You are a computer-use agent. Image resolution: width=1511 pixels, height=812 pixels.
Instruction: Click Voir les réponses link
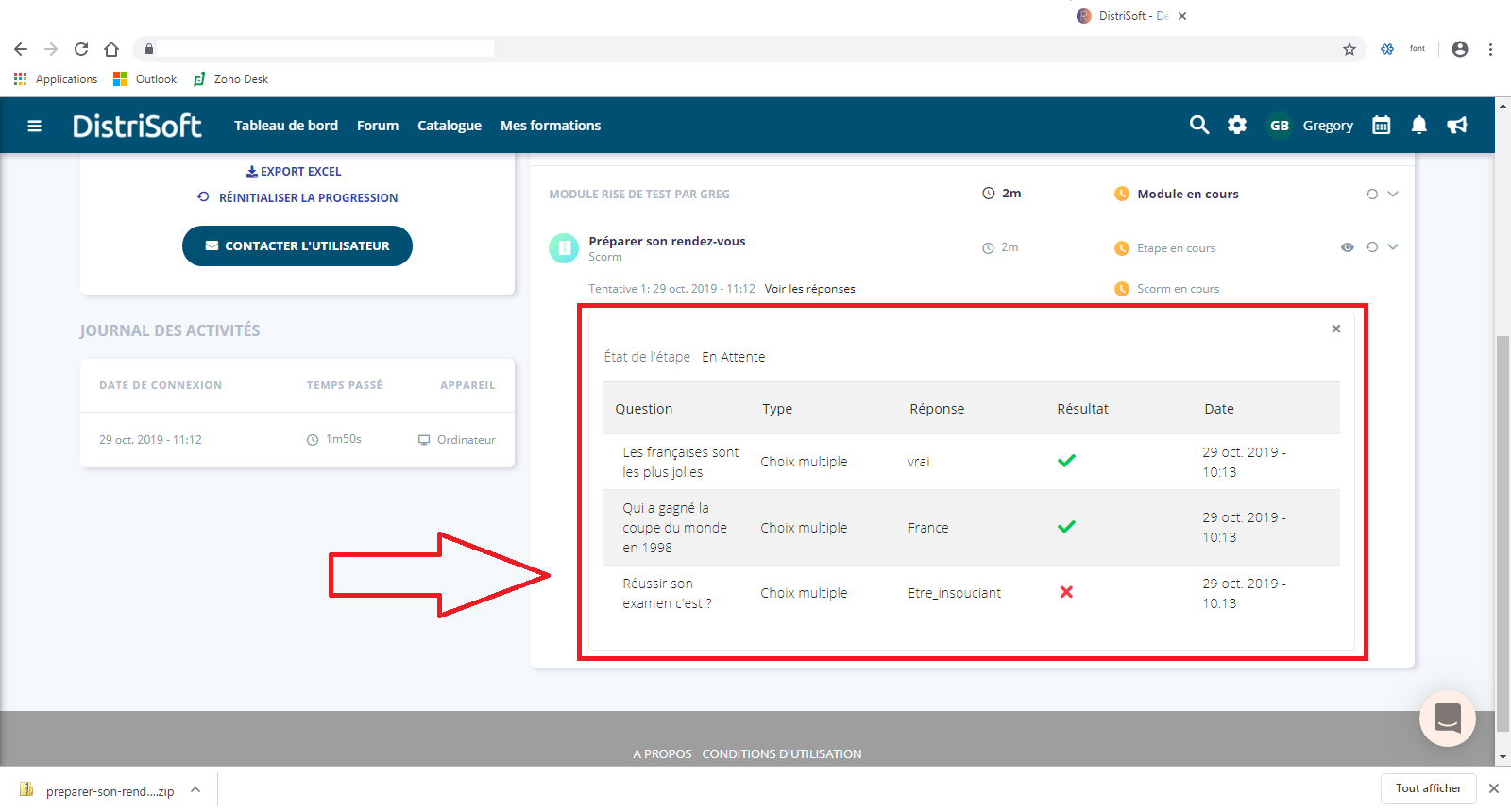(810, 289)
